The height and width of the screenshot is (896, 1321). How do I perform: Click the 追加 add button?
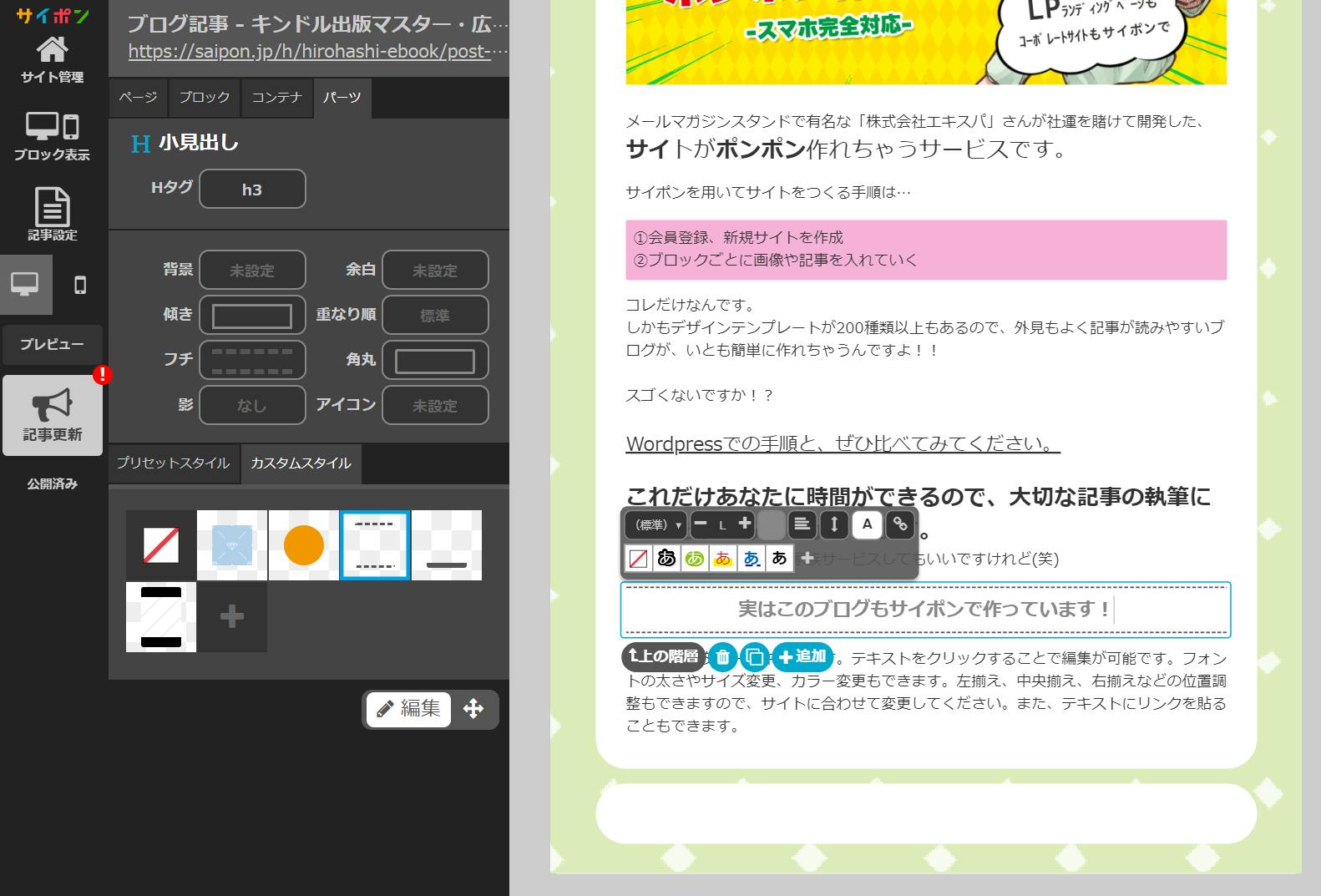click(802, 657)
